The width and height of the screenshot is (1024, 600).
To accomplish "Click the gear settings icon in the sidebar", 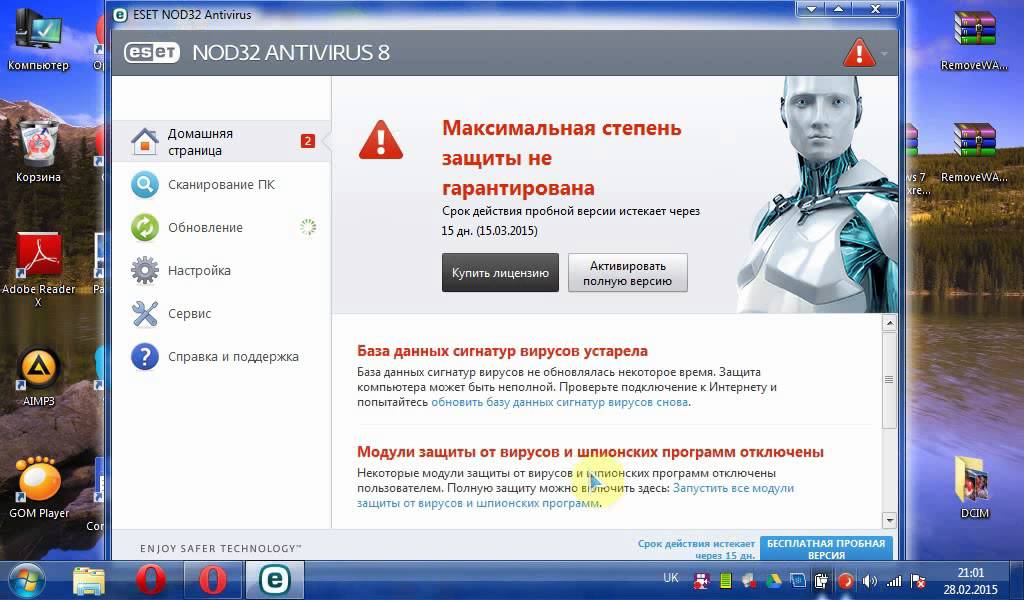I will pos(144,270).
